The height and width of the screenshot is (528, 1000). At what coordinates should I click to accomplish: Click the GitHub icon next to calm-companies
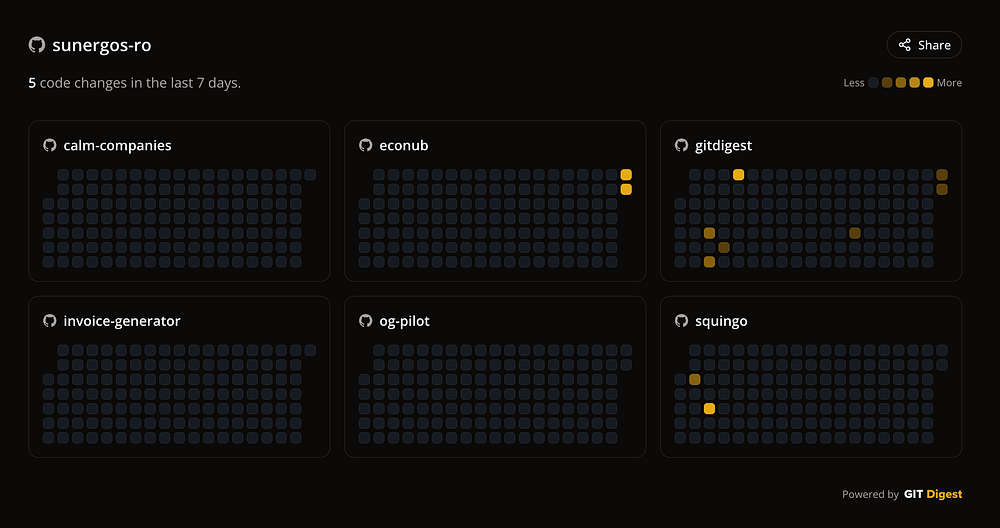tap(50, 145)
